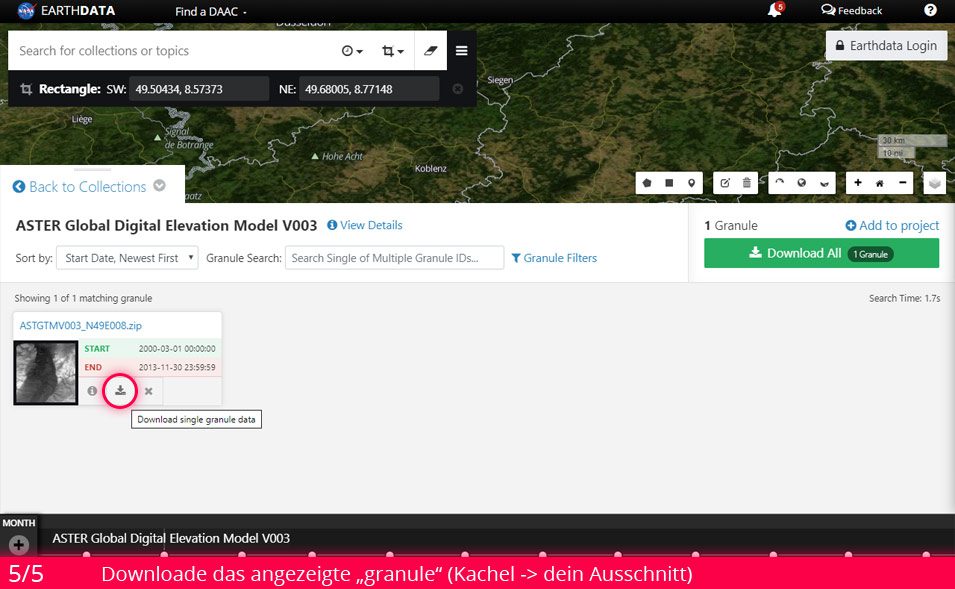955x589 pixels.
Task: Select the rectangle drawing tool on map
Action: pos(669,183)
